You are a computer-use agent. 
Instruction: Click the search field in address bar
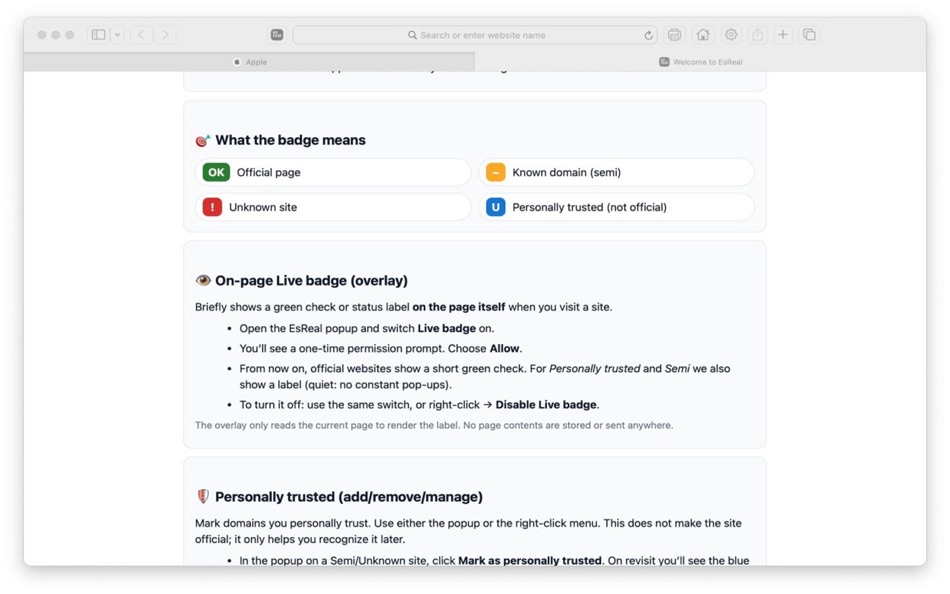point(470,34)
